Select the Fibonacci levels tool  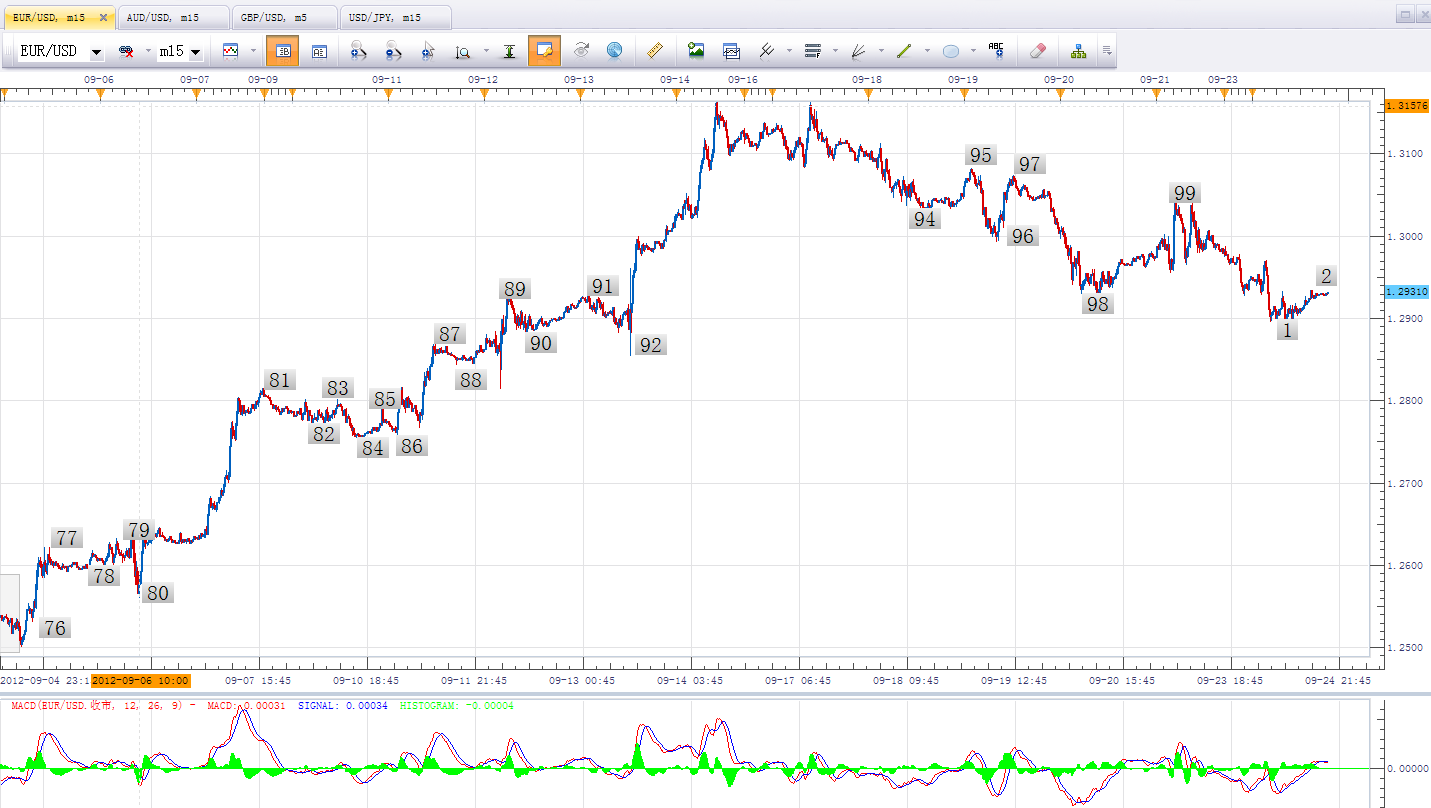(813, 51)
